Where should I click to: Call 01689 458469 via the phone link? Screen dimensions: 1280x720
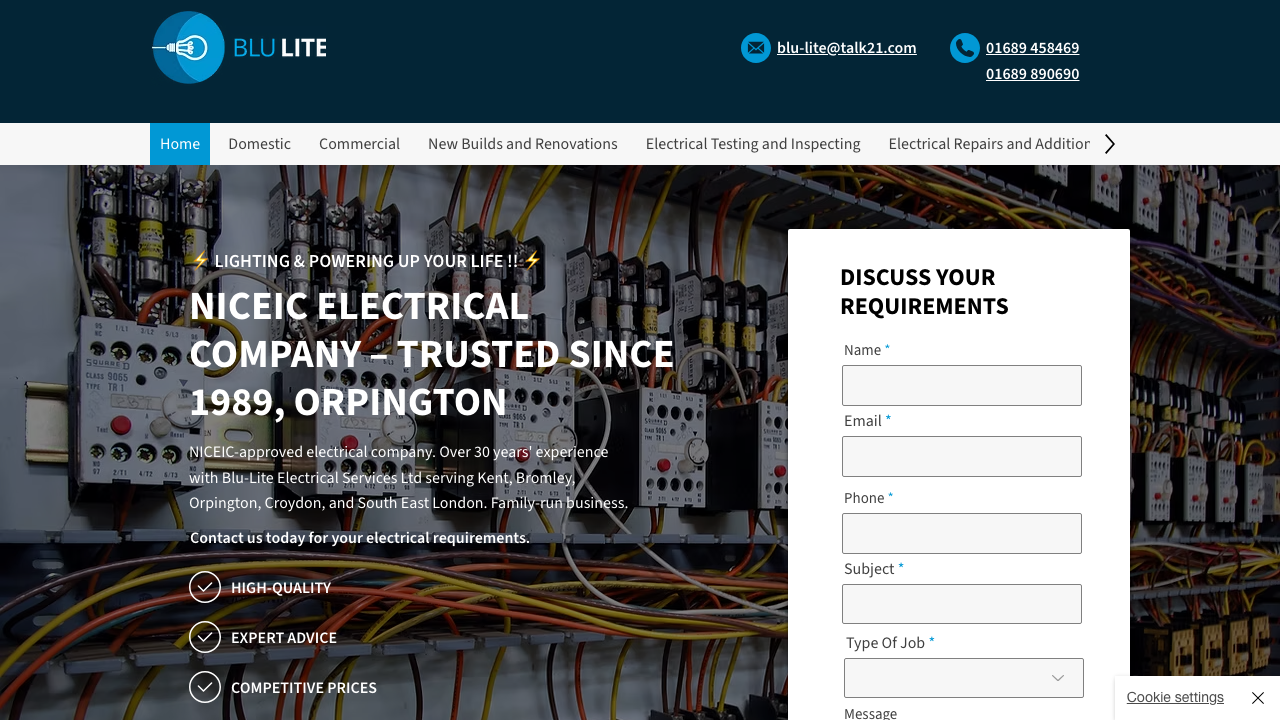pyautogui.click(x=1032, y=47)
